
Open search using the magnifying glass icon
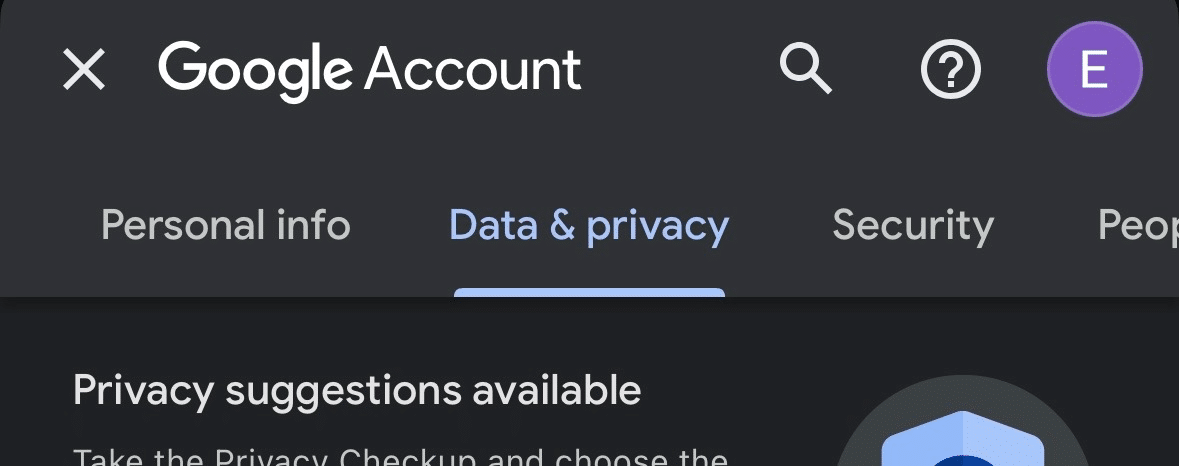(x=805, y=68)
